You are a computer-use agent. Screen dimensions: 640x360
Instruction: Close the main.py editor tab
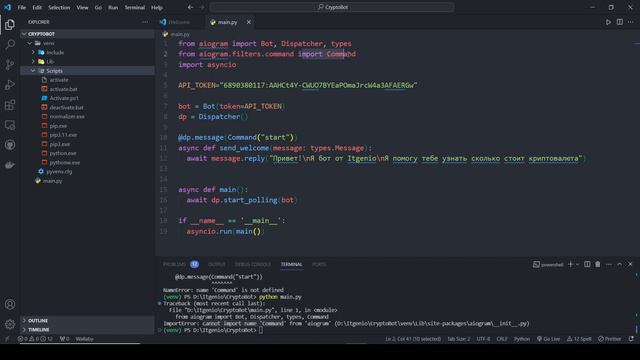tap(249, 22)
